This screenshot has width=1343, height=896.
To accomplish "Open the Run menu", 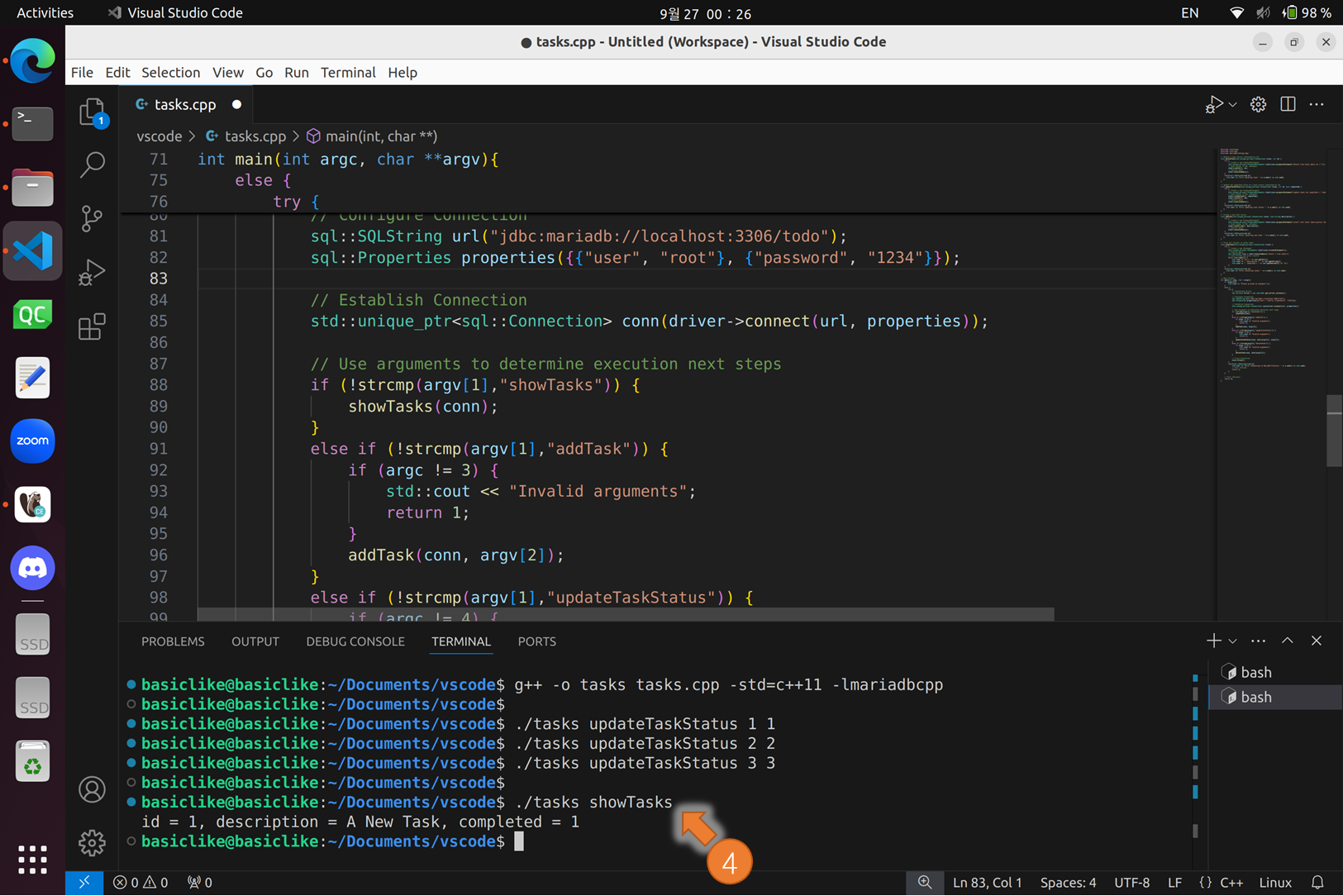I will pyautogui.click(x=296, y=73).
